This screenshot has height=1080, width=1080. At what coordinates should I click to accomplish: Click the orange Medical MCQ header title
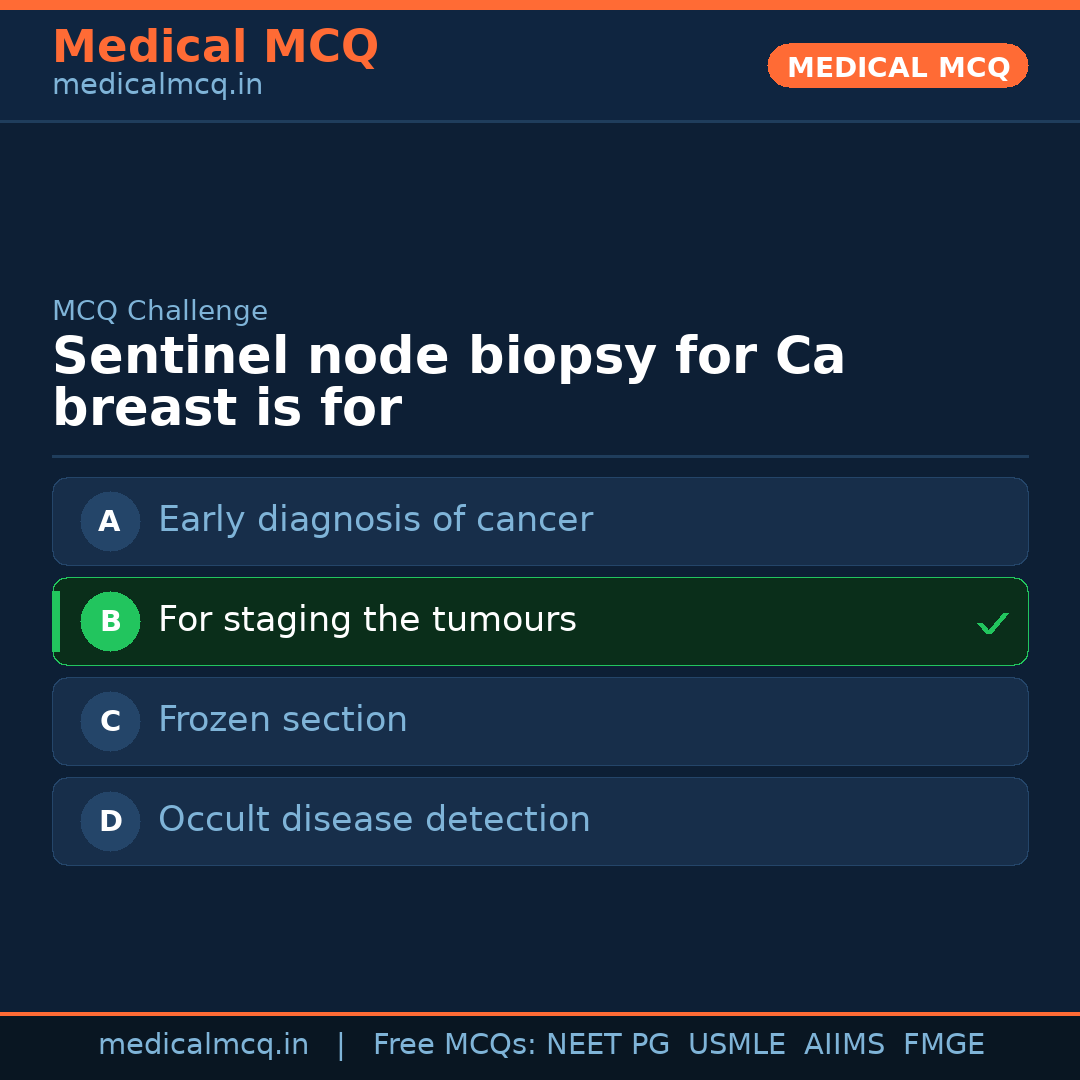coord(215,47)
